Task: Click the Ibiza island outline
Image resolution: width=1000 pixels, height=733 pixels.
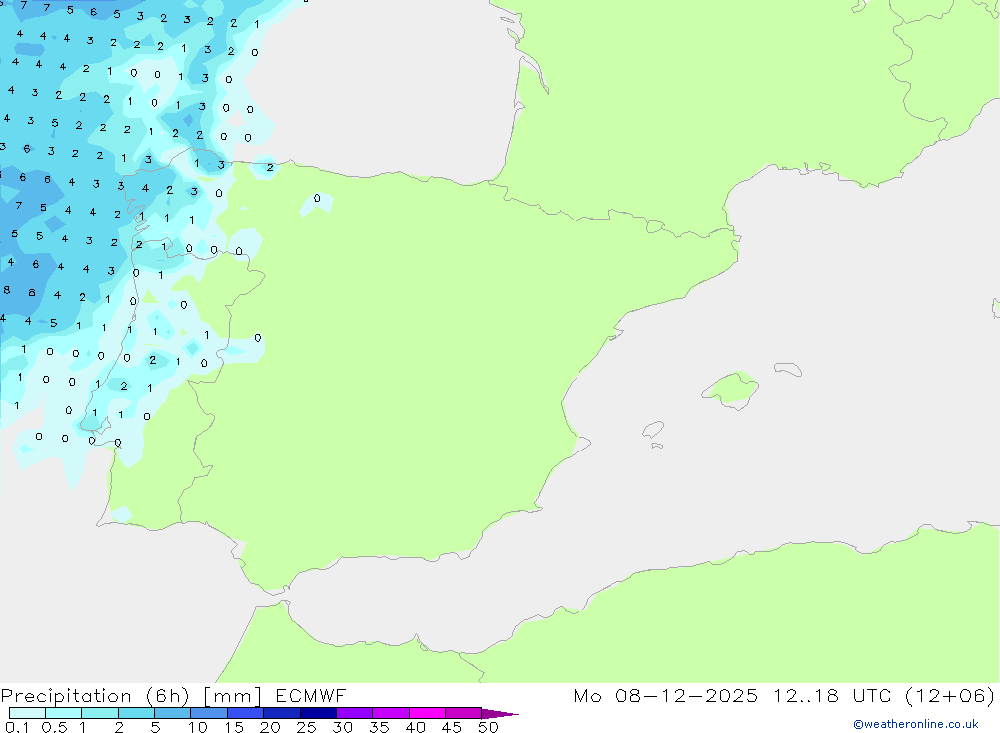Action: point(653,429)
